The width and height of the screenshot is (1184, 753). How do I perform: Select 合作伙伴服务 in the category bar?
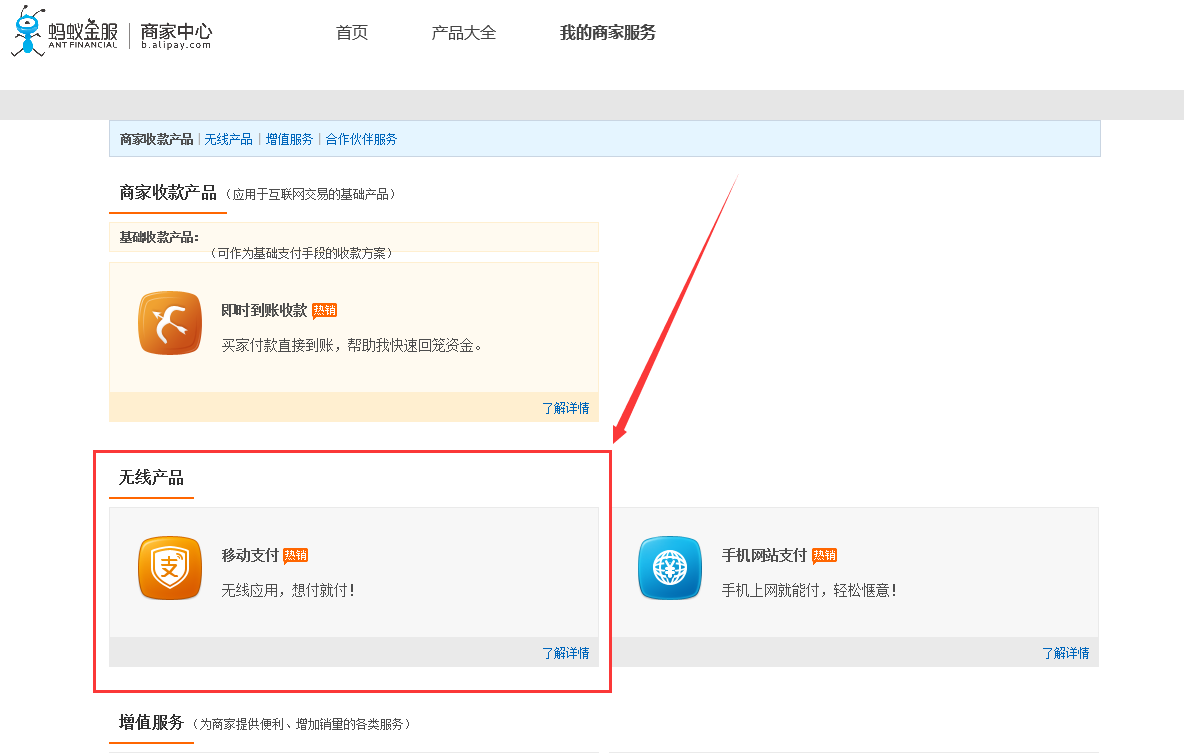coord(361,139)
